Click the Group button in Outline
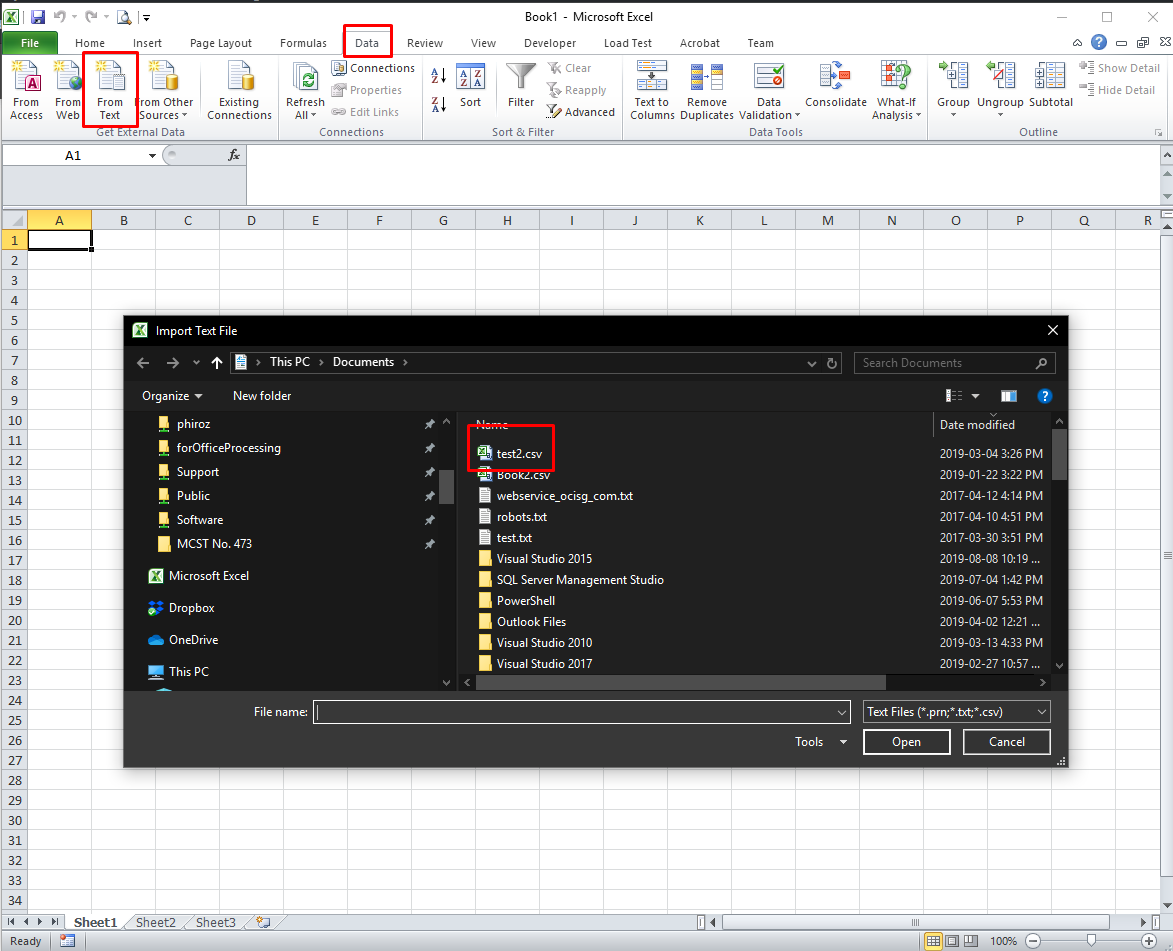The width and height of the screenshot is (1173, 951). coord(953,91)
